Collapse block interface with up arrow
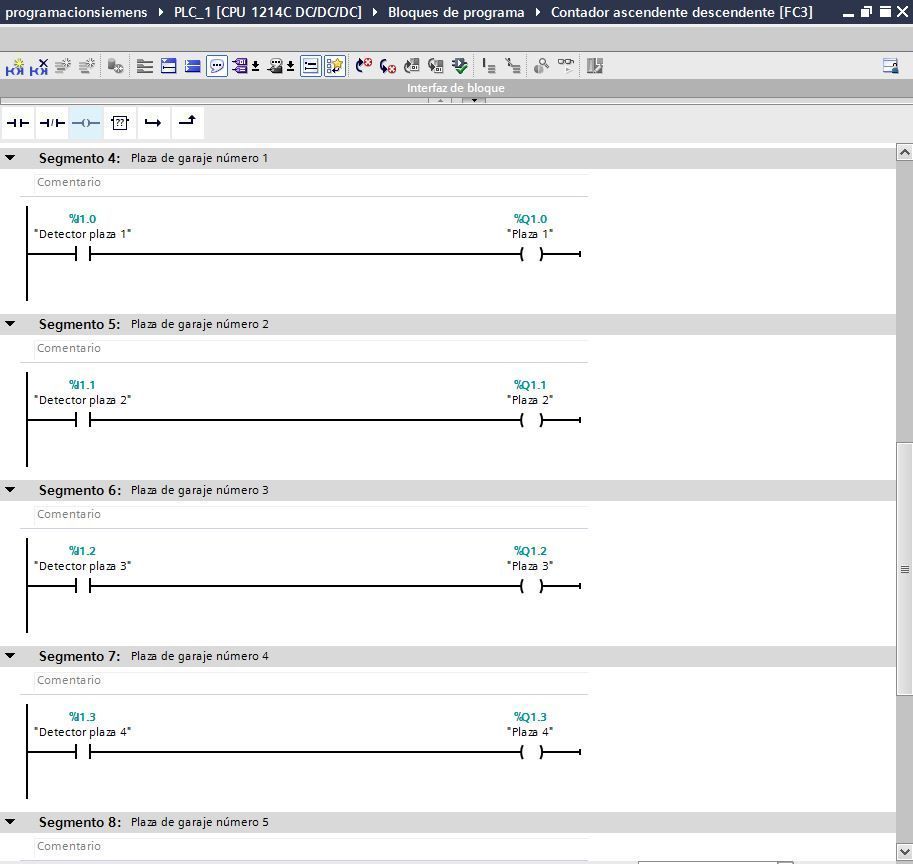 tap(440, 101)
